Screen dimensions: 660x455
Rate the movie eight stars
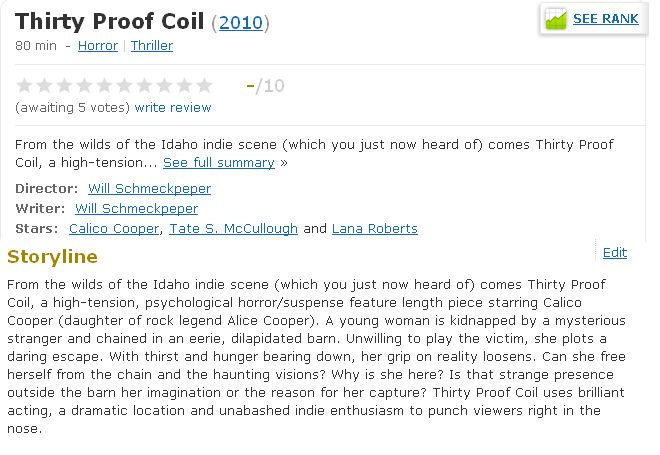click(164, 85)
